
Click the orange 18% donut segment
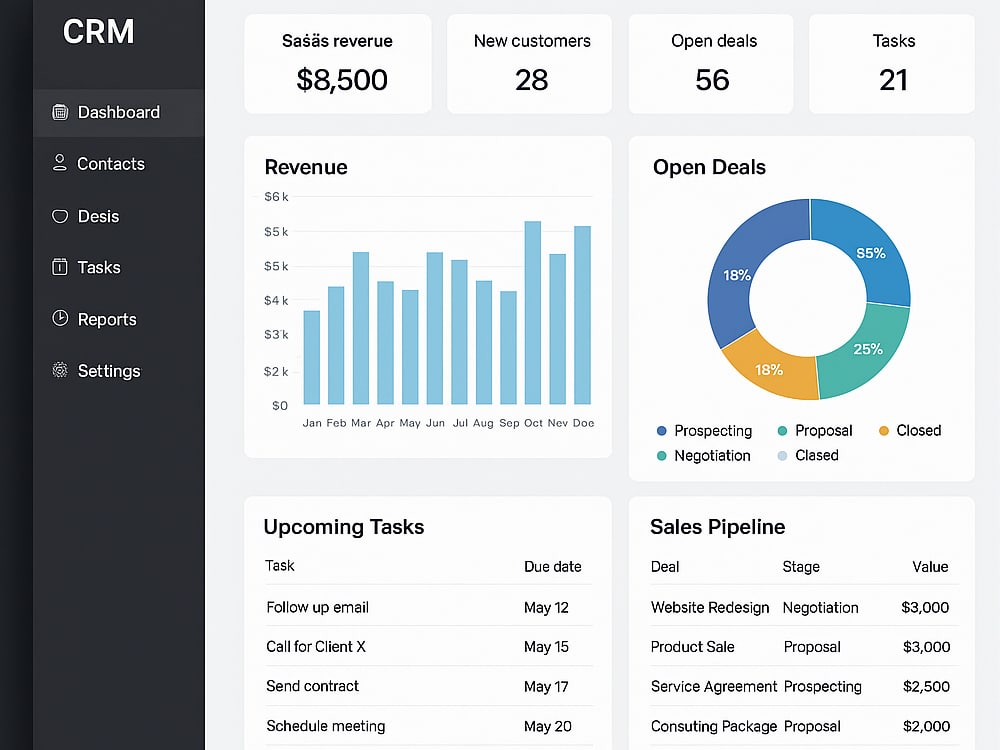(768, 370)
